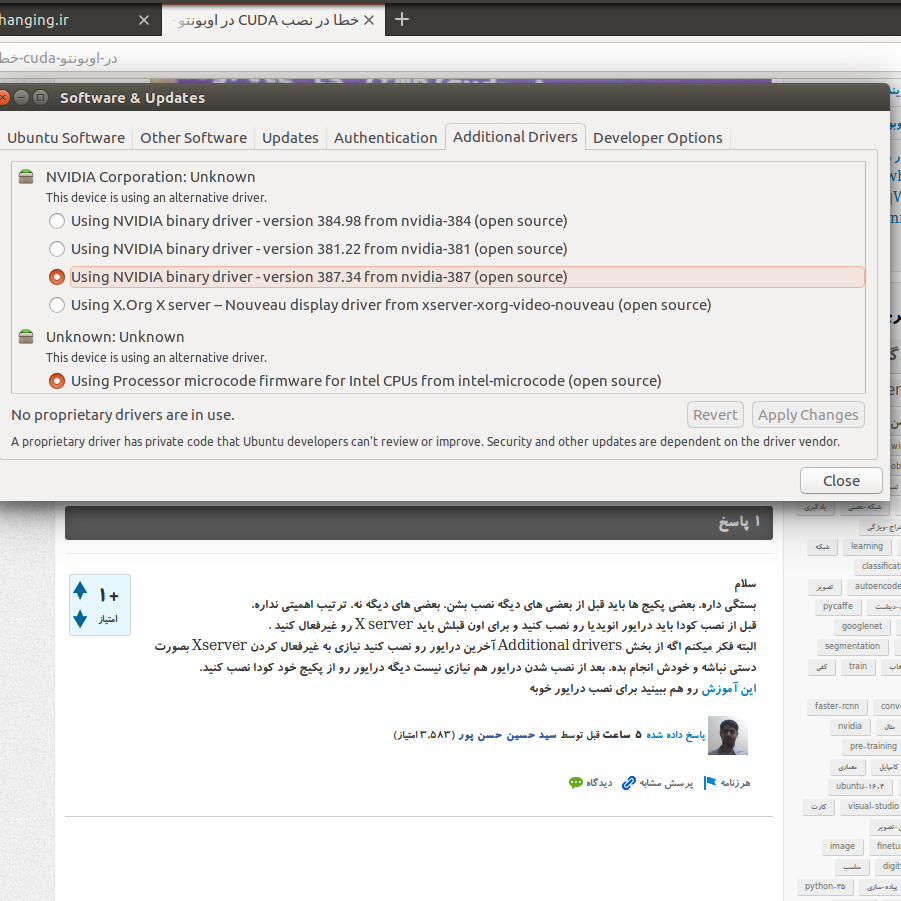The height and width of the screenshot is (901, 901).
Task: Open author سید حسین حسن پور's profile
Action: [507, 735]
